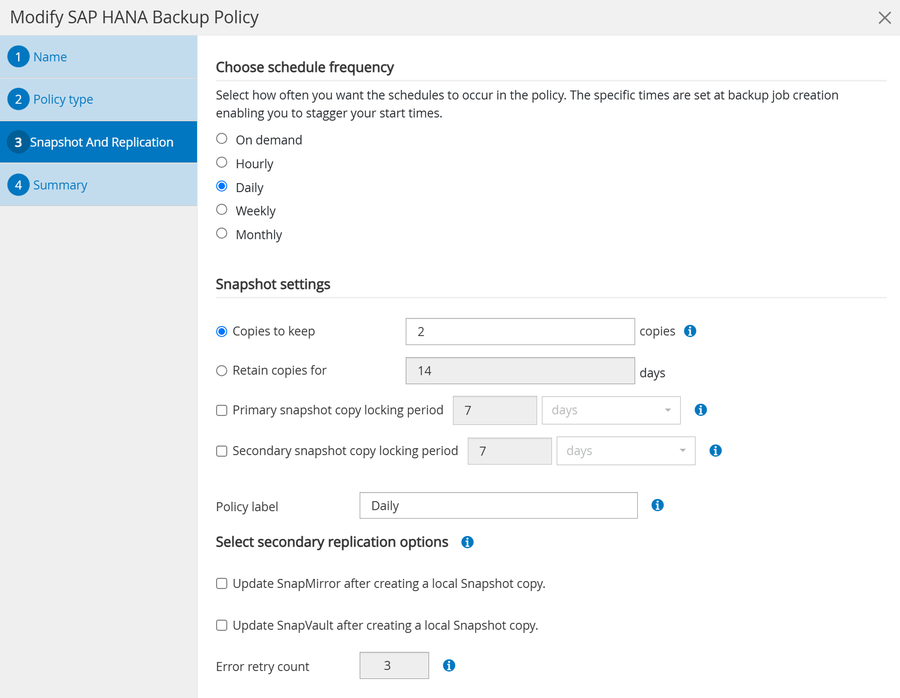The width and height of the screenshot is (900, 698).
Task: Click info icon for secondary replication options
Action: pos(467,542)
